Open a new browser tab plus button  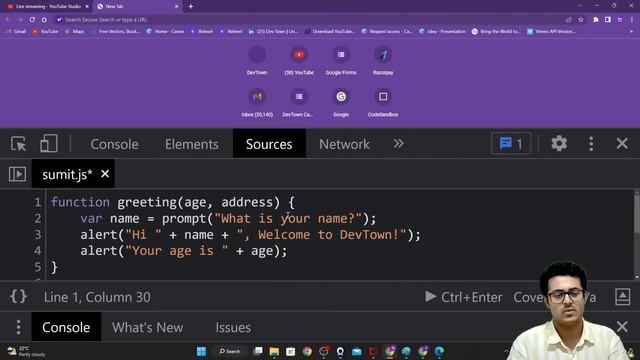click(191, 6)
